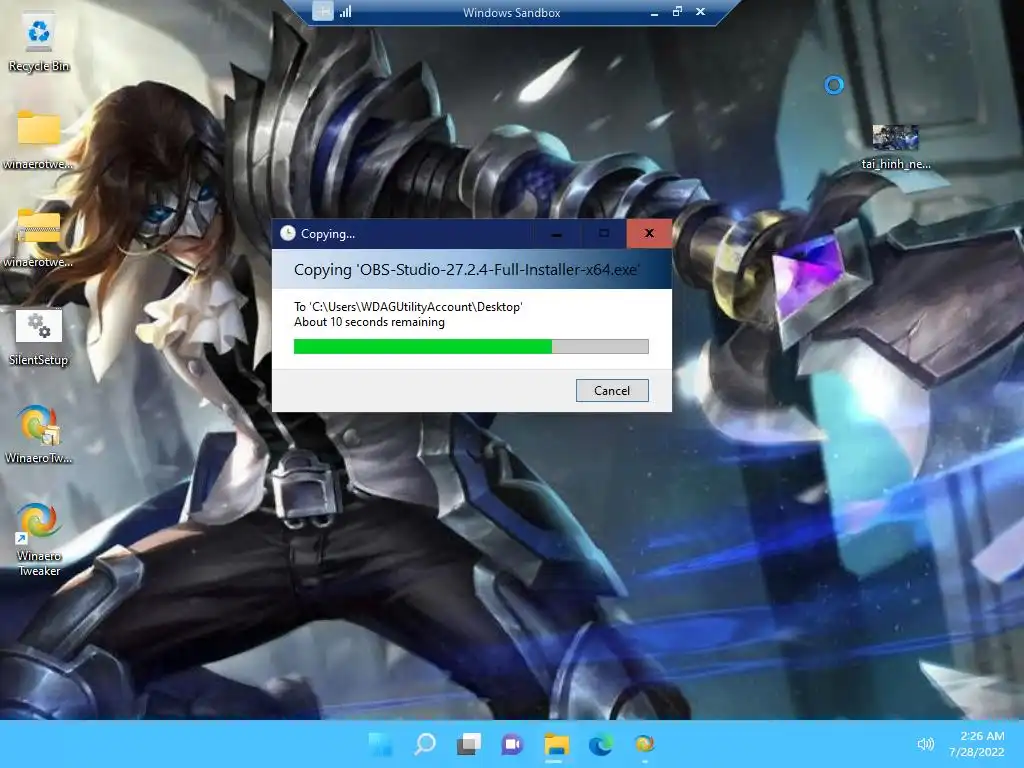The height and width of the screenshot is (768, 1024).
Task: Click the pin icon in Sandbox connection bar
Action: tap(322, 11)
